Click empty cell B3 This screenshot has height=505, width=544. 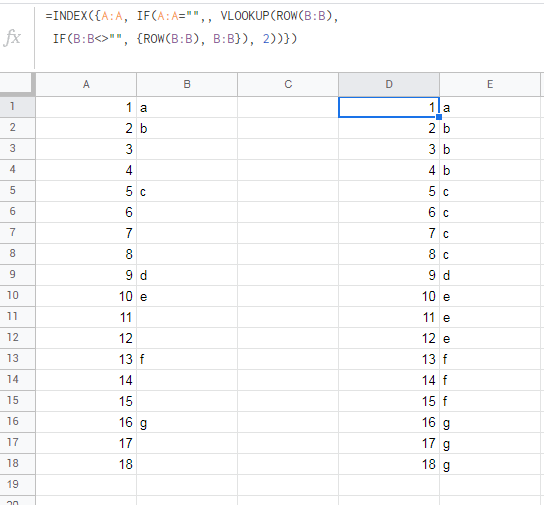pyautogui.click(x=187, y=149)
